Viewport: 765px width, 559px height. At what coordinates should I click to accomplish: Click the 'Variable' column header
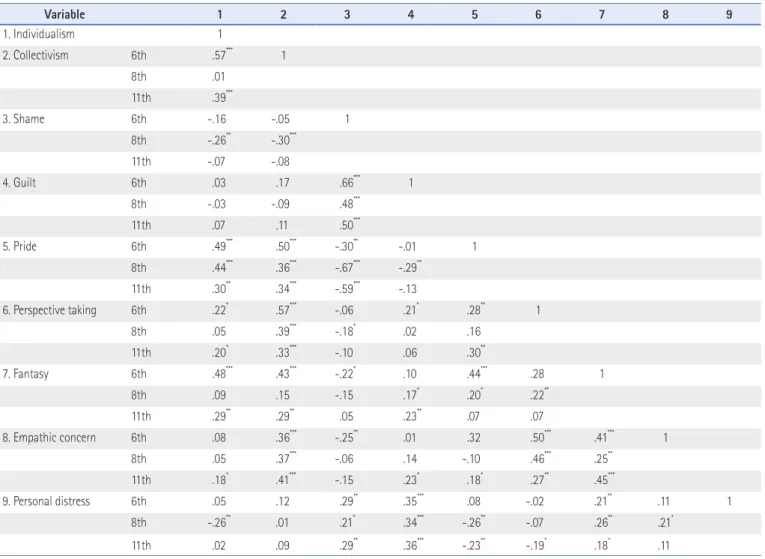click(x=64, y=14)
